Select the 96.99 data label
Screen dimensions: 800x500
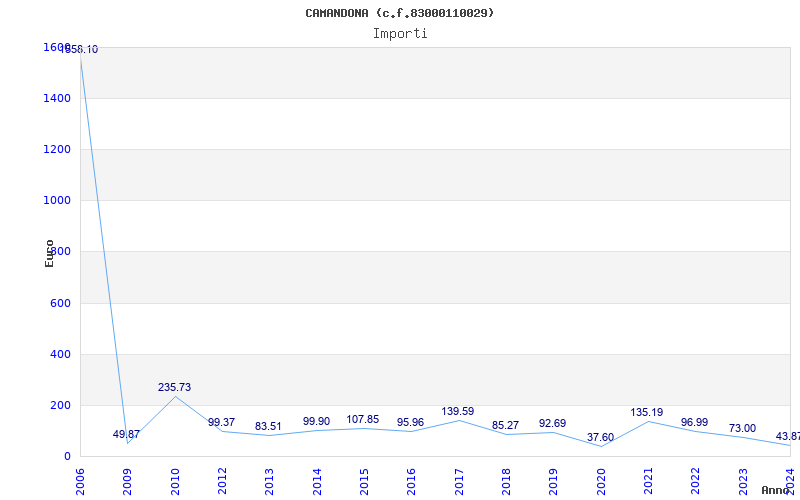click(x=694, y=422)
